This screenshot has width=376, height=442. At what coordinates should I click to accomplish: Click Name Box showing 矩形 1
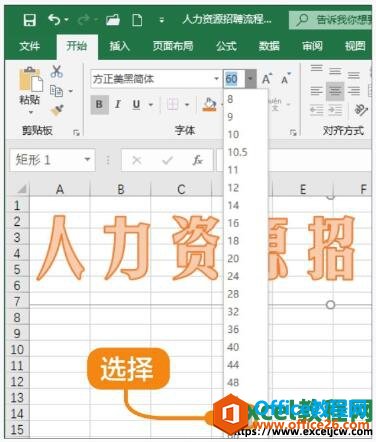(x=46, y=160)
